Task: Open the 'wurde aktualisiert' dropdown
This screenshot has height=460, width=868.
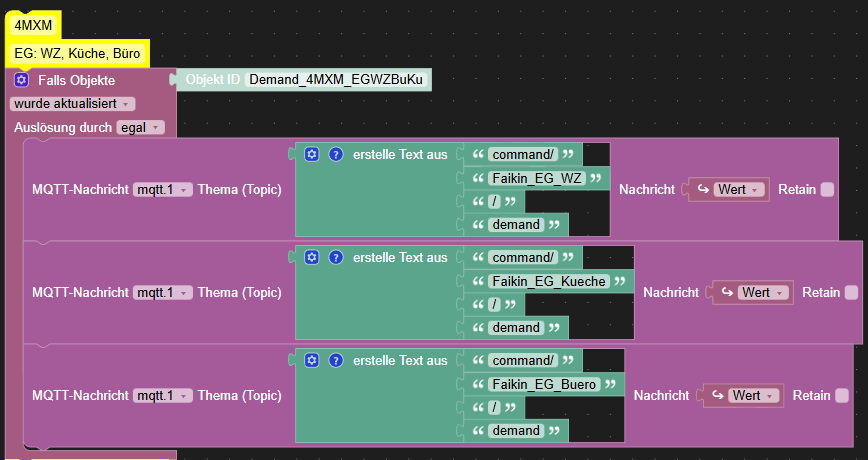Action: [73, 103]
